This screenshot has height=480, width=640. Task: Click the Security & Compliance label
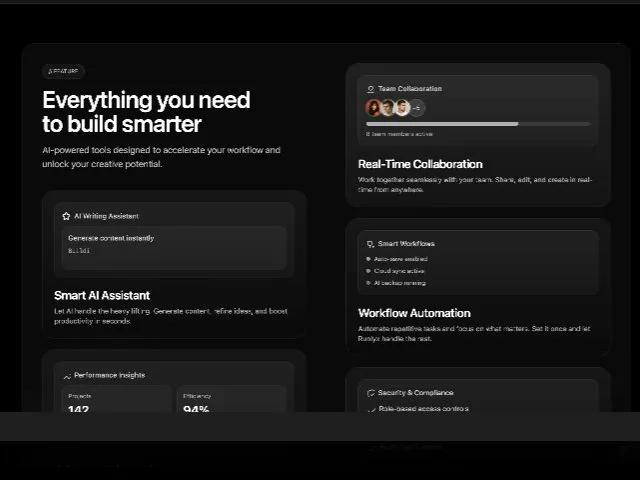(416, 393)
